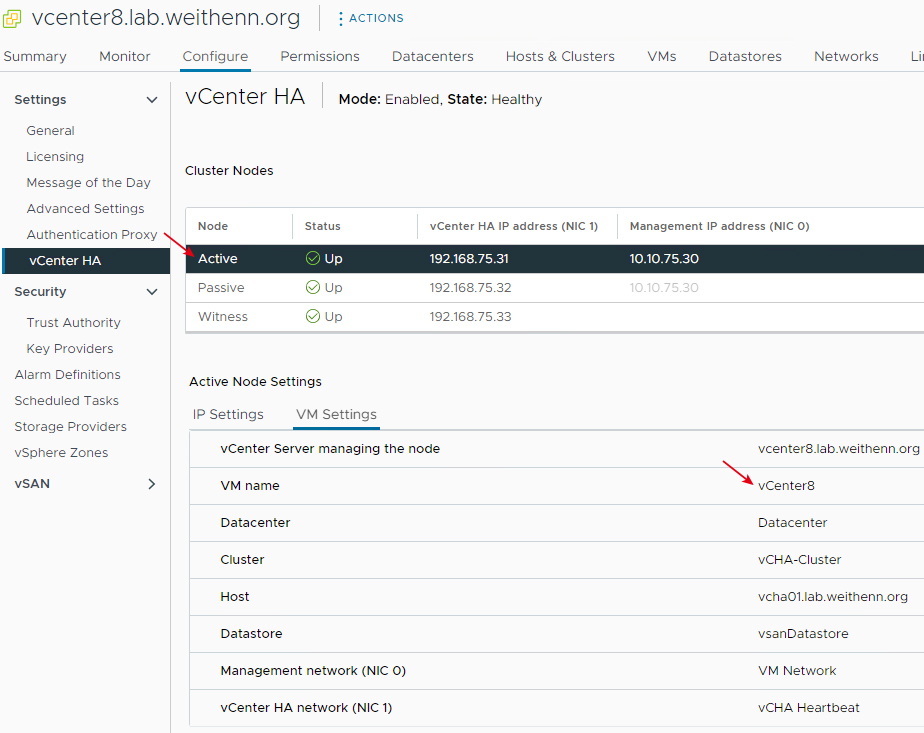
Task: Click the Node column header
Action: (x=213, y=226)
